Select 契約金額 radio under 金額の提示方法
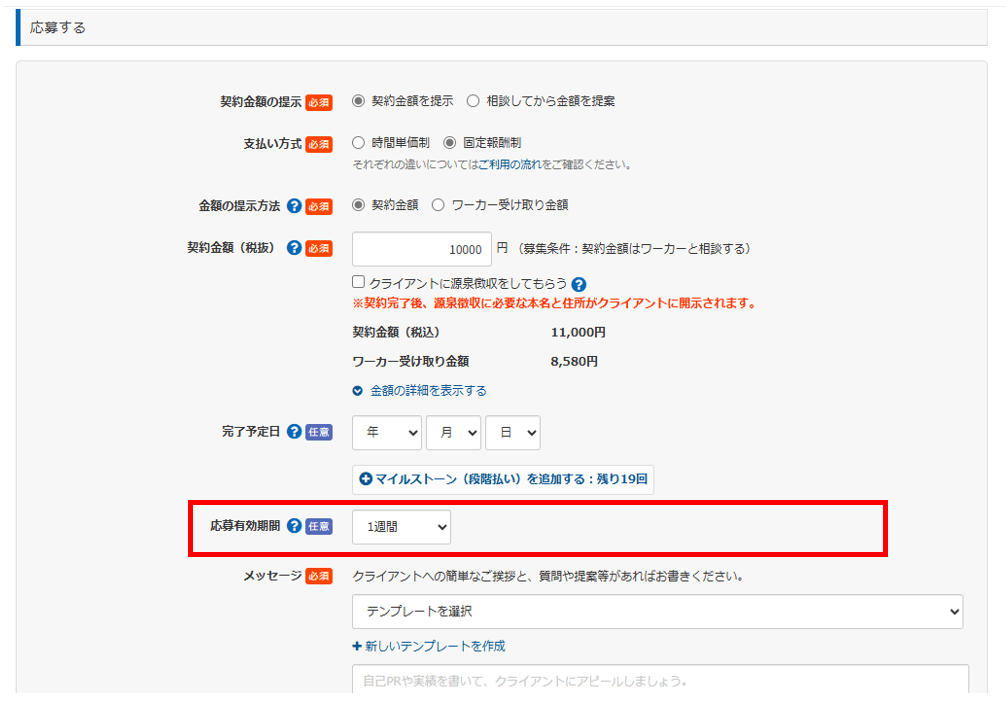The height and width of the screenshot is (717, 1006). point(358,205)
